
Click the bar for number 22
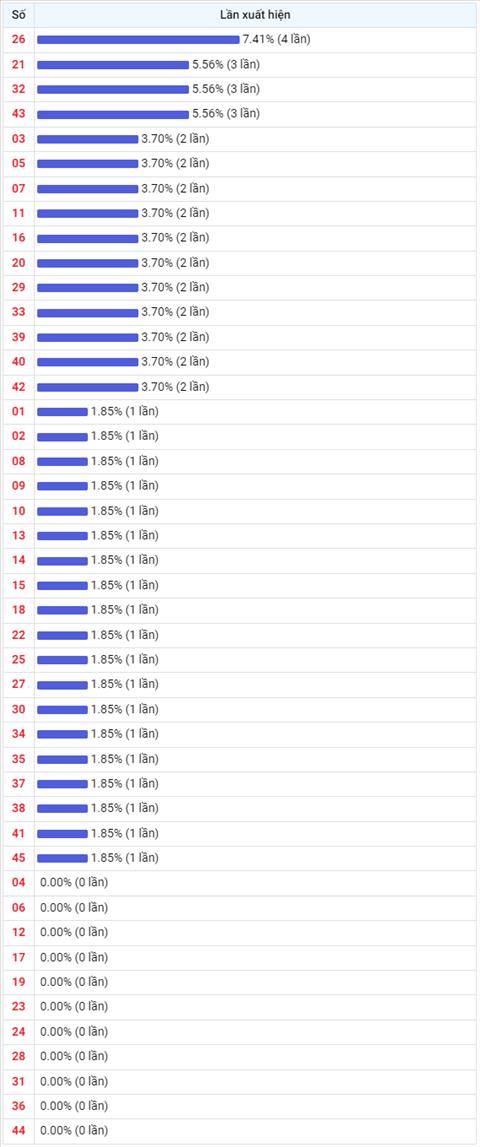pos(62,635)
